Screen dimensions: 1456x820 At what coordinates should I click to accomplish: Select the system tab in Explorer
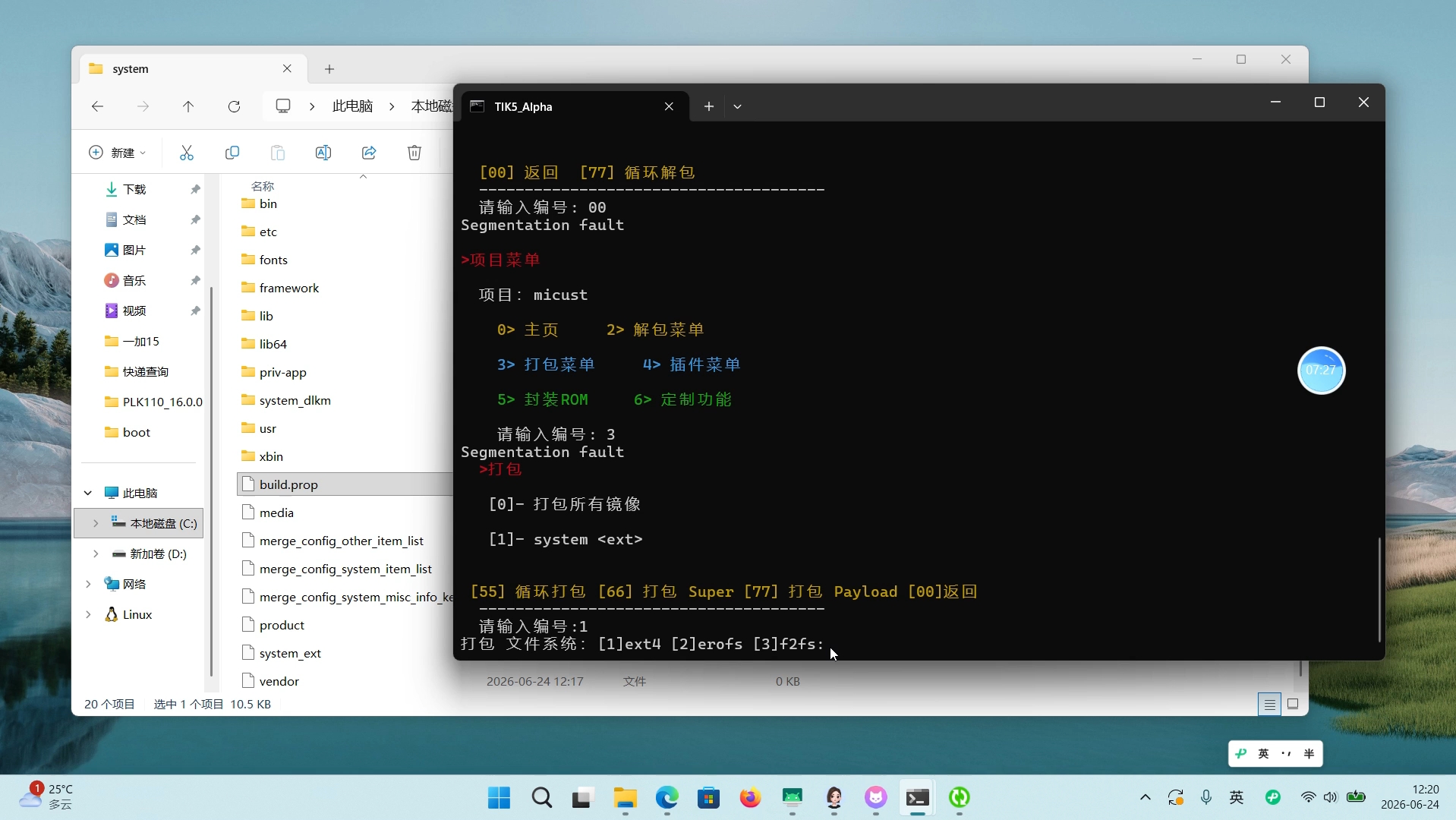[x=194, y=68]
